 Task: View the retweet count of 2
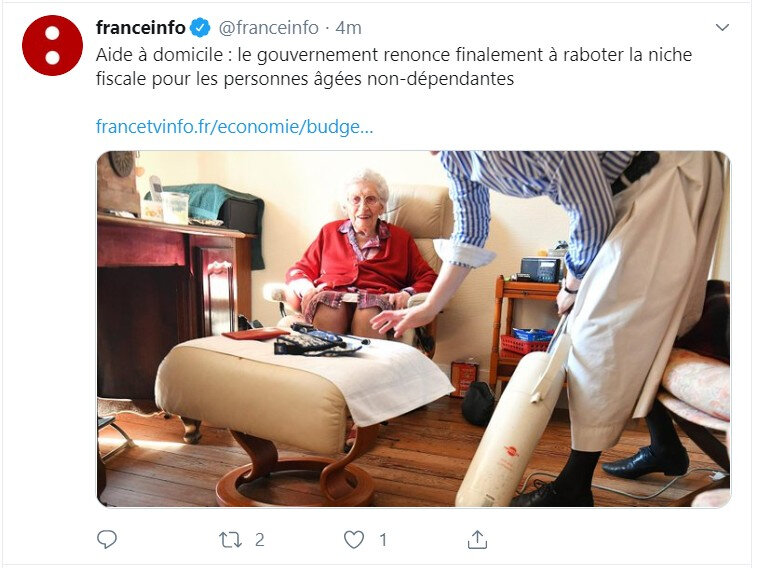pyautogui.click(x=260, y=540)
